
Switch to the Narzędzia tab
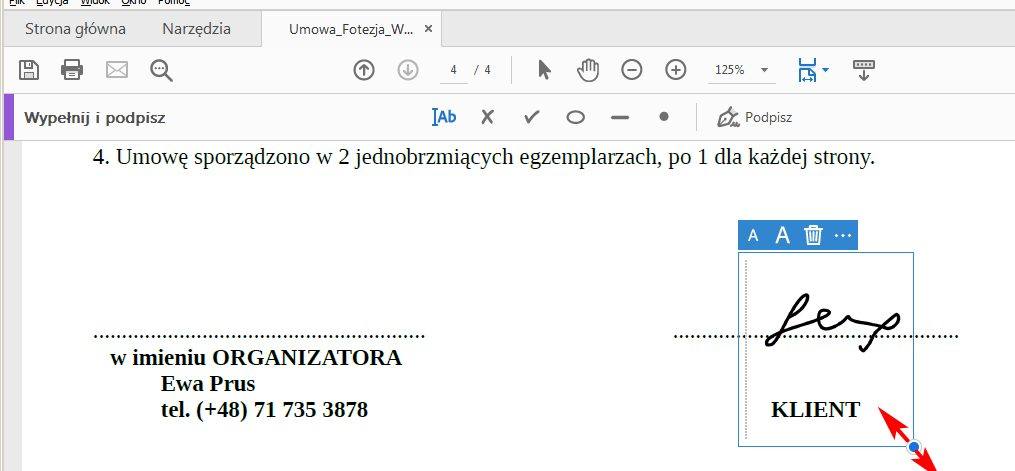tap(196, 29)
